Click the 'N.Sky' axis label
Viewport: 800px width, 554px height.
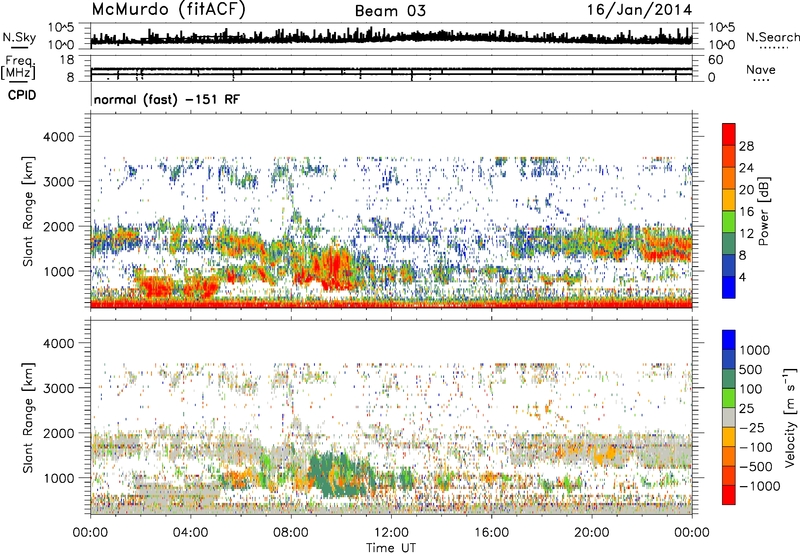click(19, 37)
